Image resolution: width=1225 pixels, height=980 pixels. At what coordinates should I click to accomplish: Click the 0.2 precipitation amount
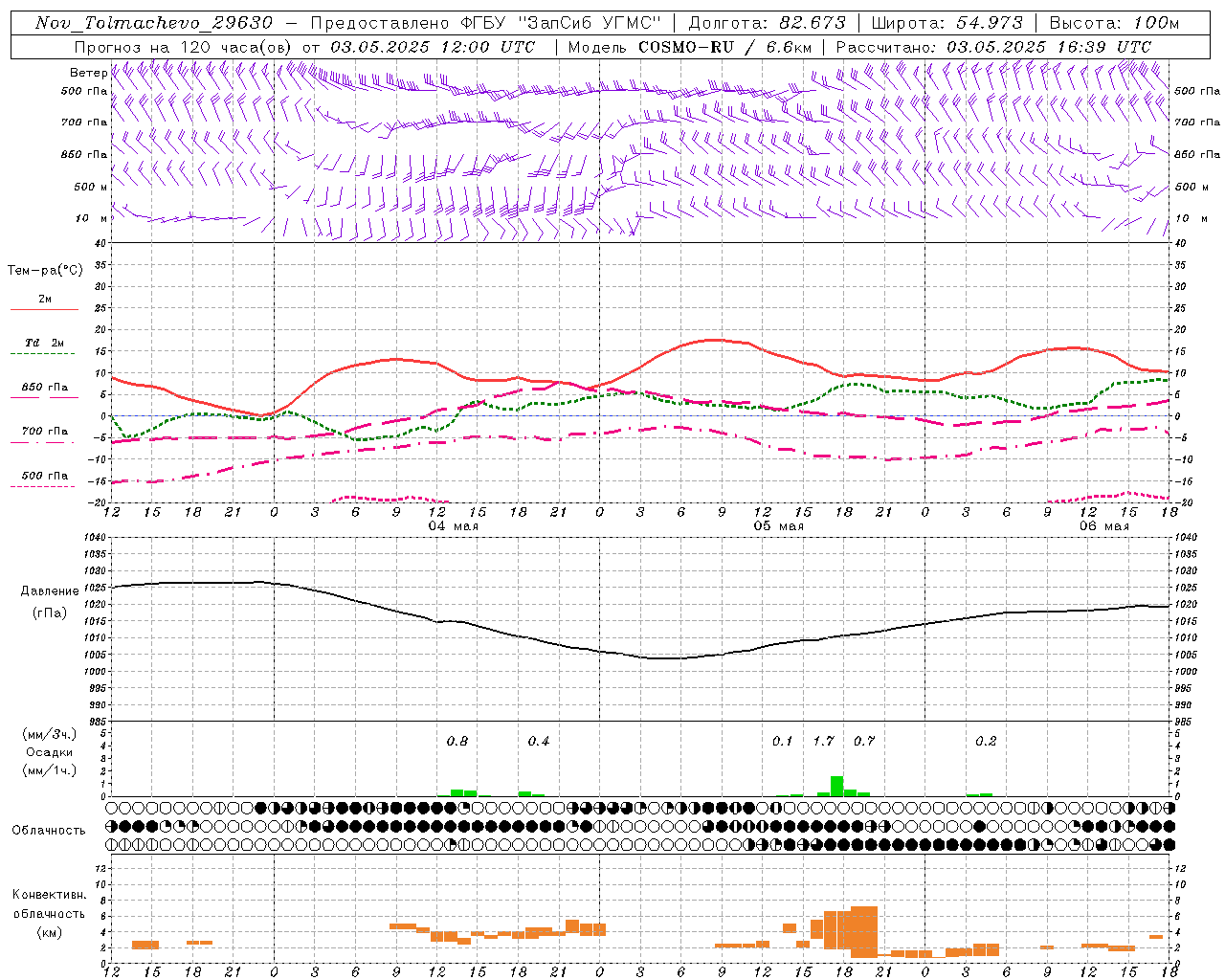tap(986, 742)
